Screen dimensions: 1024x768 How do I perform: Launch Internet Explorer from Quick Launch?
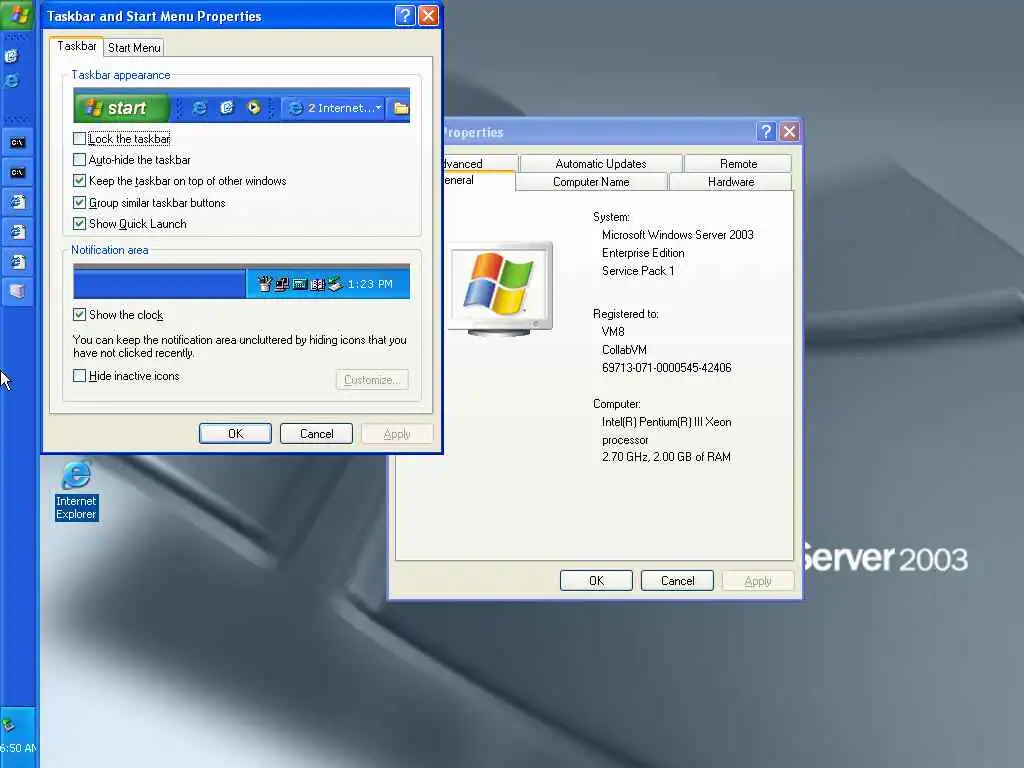tap(11, 81)
